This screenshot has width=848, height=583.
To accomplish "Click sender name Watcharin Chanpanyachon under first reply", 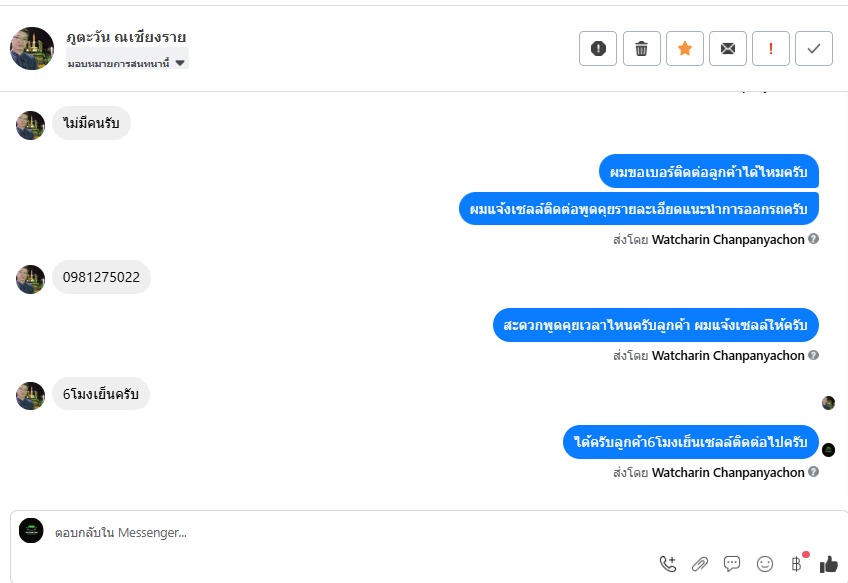I will coord(728,239).
